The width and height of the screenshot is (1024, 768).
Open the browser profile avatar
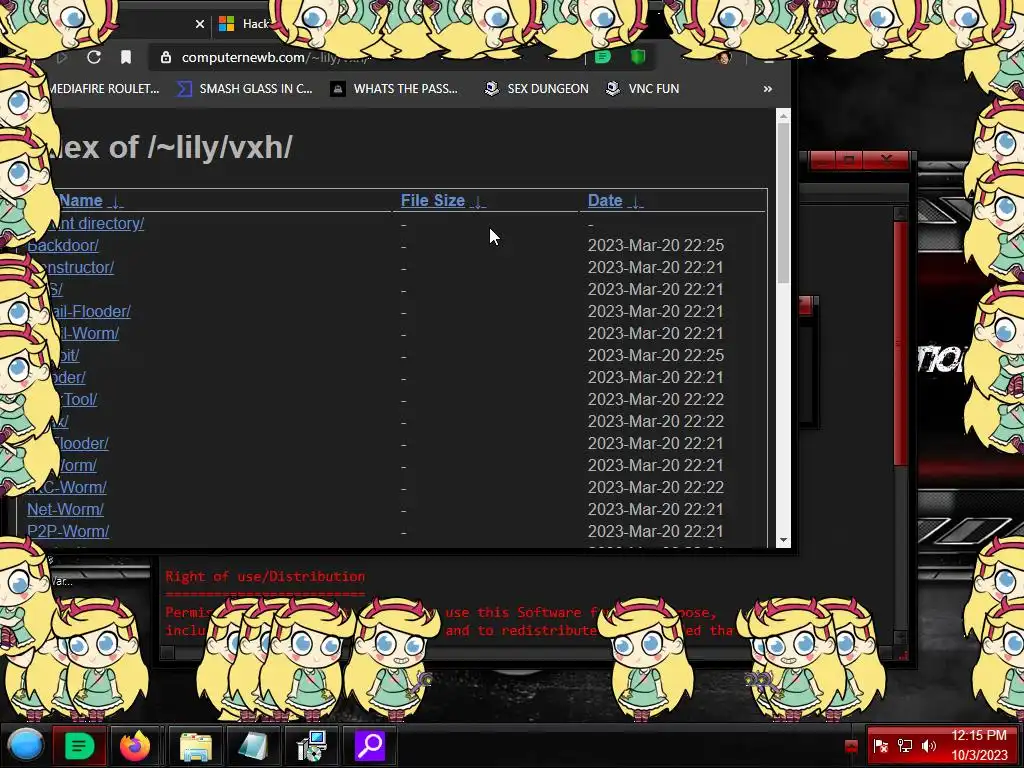pyautogui.click(x=724, y=57)
